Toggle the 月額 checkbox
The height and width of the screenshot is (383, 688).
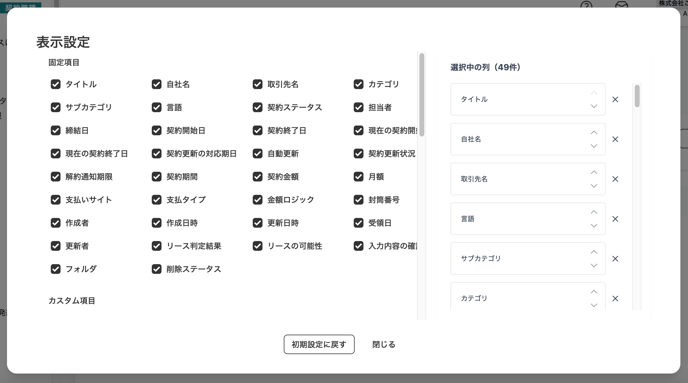(358, 176)
